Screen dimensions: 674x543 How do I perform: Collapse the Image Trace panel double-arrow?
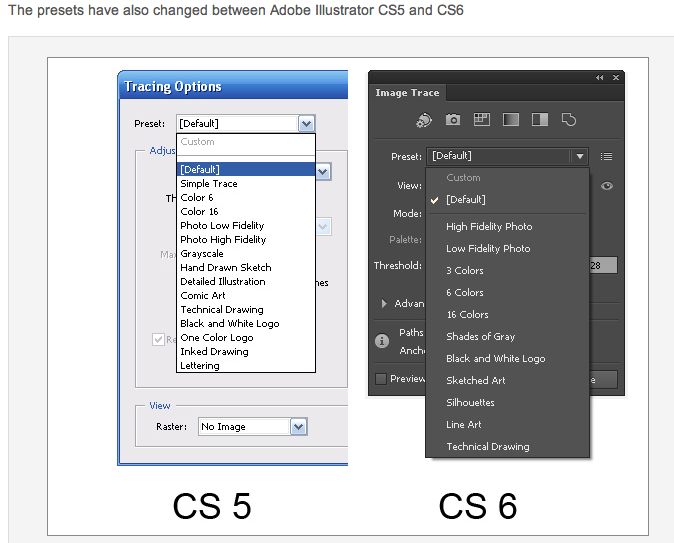click(600, 77)
